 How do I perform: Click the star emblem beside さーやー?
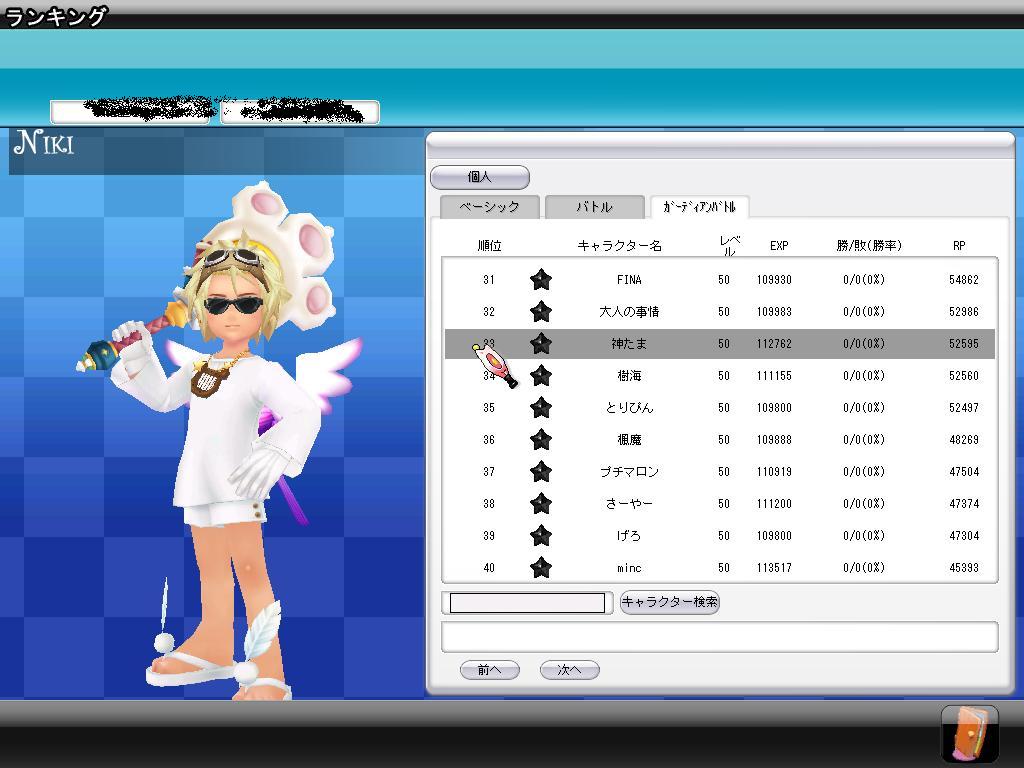click(541, 504)
